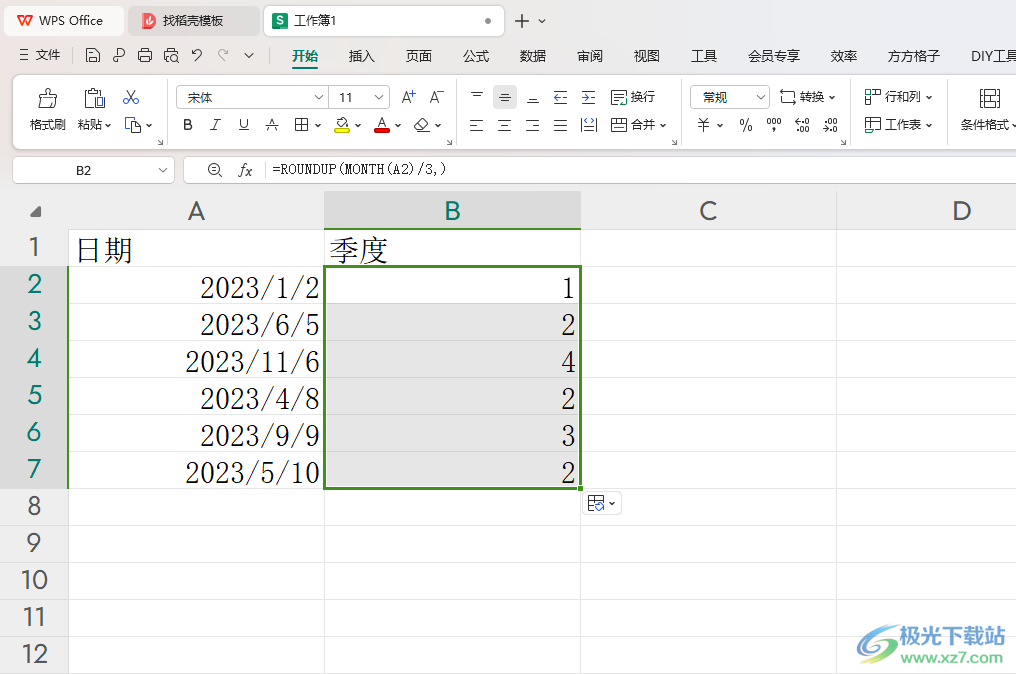
Task: Expand the fill color dropdown arrow
Action: pyautogui.click(x=358, y=126)
